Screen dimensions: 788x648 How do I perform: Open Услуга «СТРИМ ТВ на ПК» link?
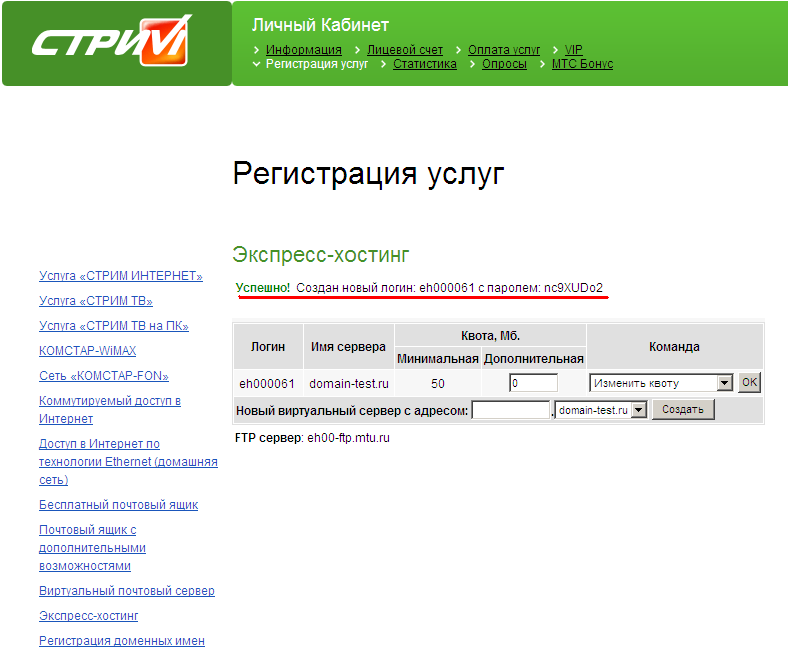114,326
